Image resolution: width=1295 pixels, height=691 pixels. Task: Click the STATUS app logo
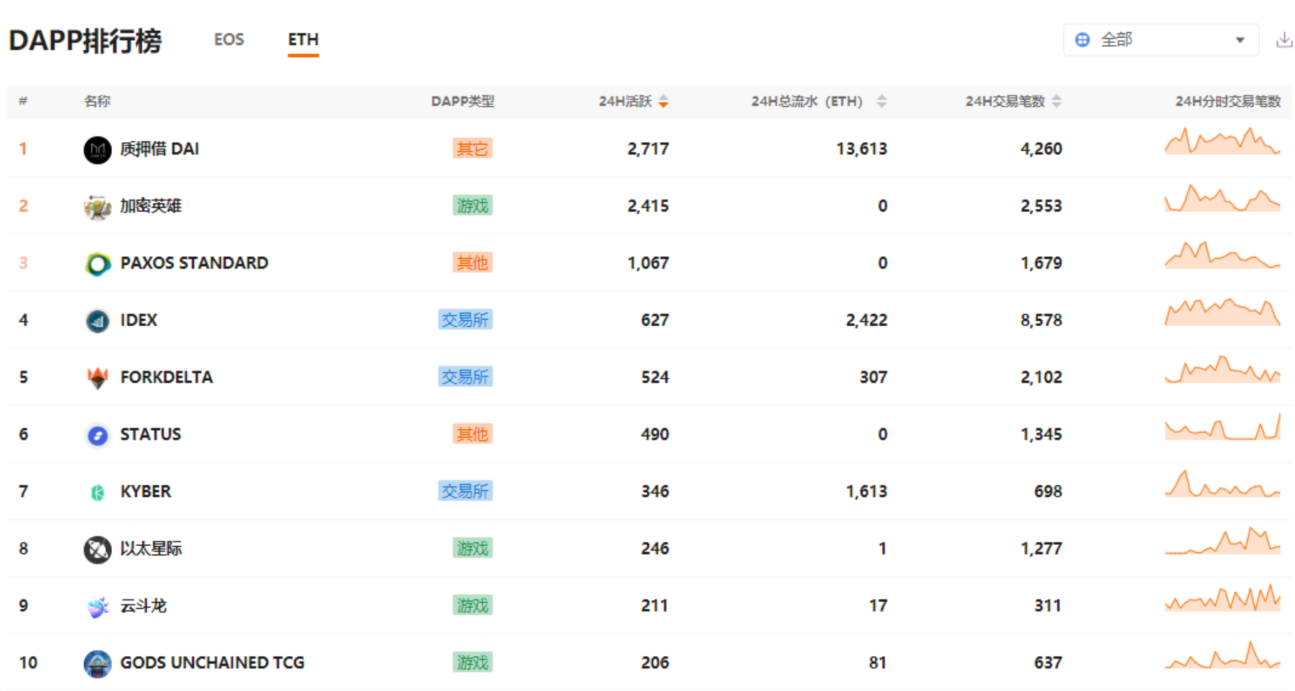(x=97, y=434)
